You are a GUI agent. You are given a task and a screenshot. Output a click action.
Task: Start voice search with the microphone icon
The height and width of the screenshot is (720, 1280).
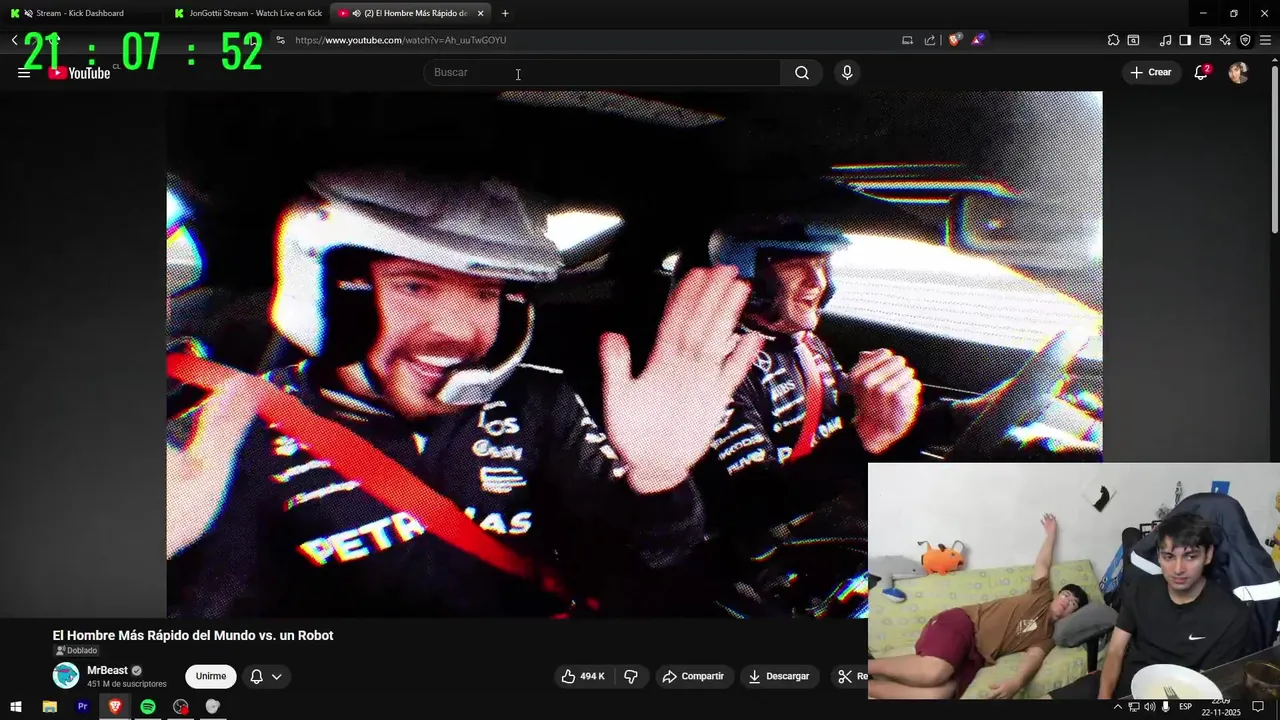[847, 72]
